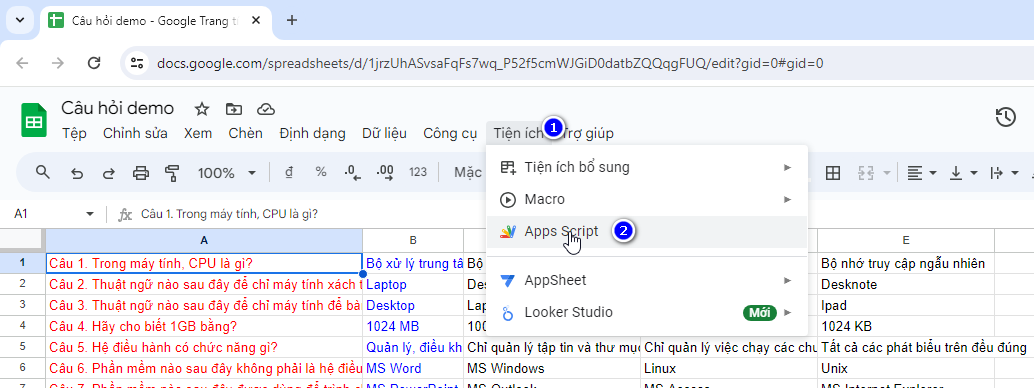Expand the 100% zoom dropdown

click(252, 174)
